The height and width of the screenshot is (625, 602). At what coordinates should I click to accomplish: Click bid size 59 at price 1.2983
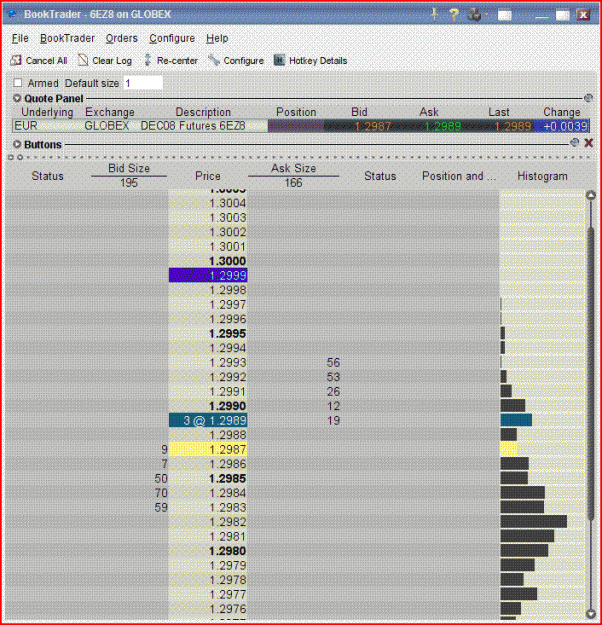[x=161, y=507]
